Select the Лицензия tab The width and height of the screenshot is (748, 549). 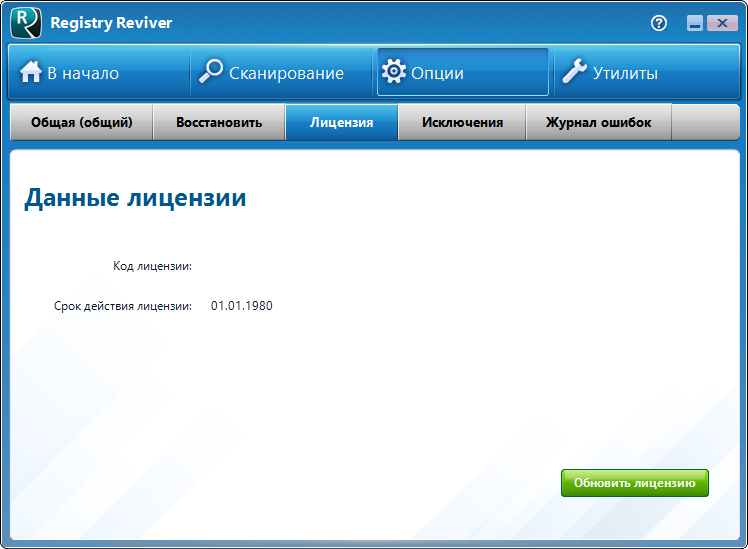click(342, 123)
